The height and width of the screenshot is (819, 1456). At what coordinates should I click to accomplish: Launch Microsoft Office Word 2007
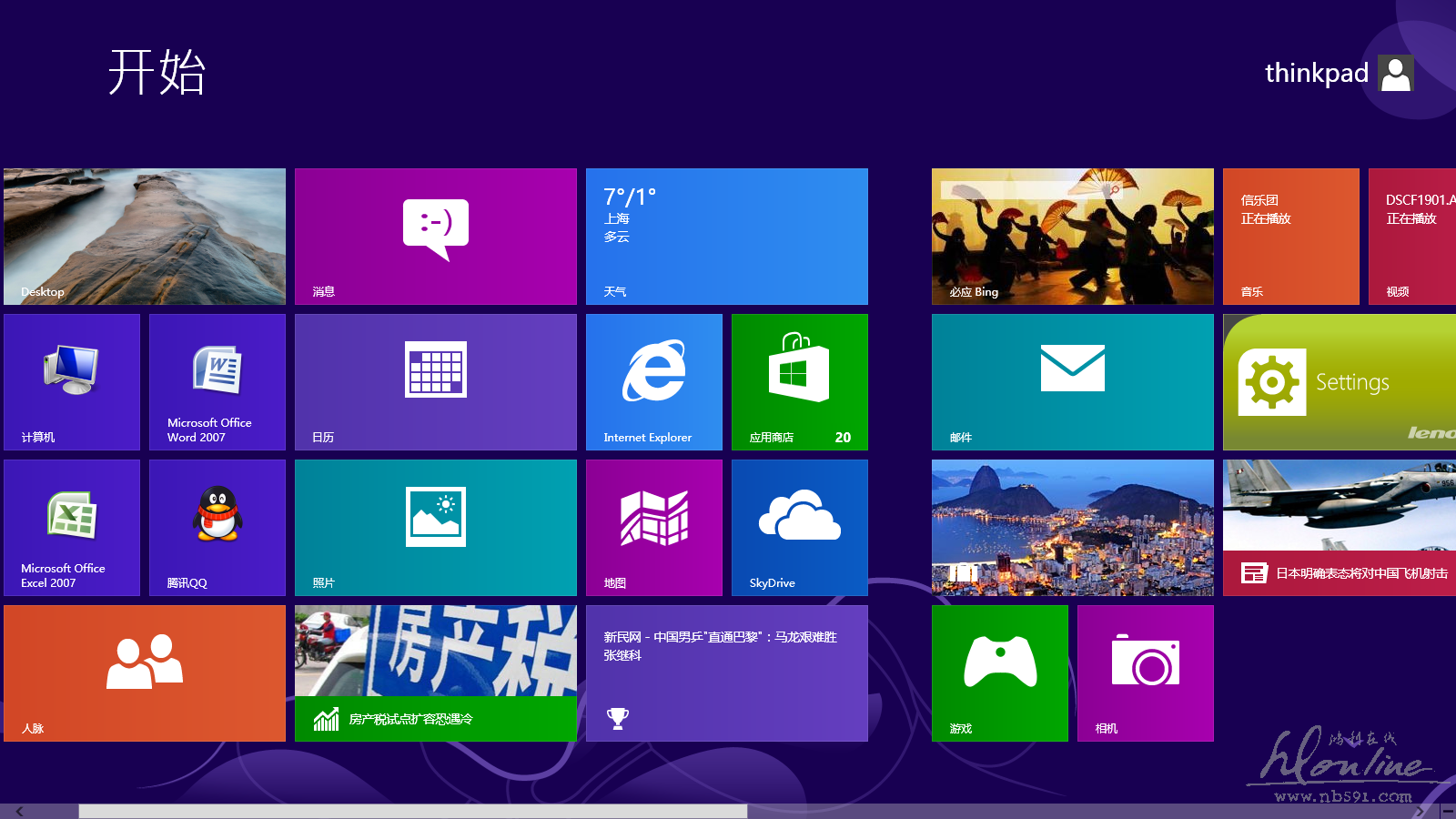(x=217, y=381)
